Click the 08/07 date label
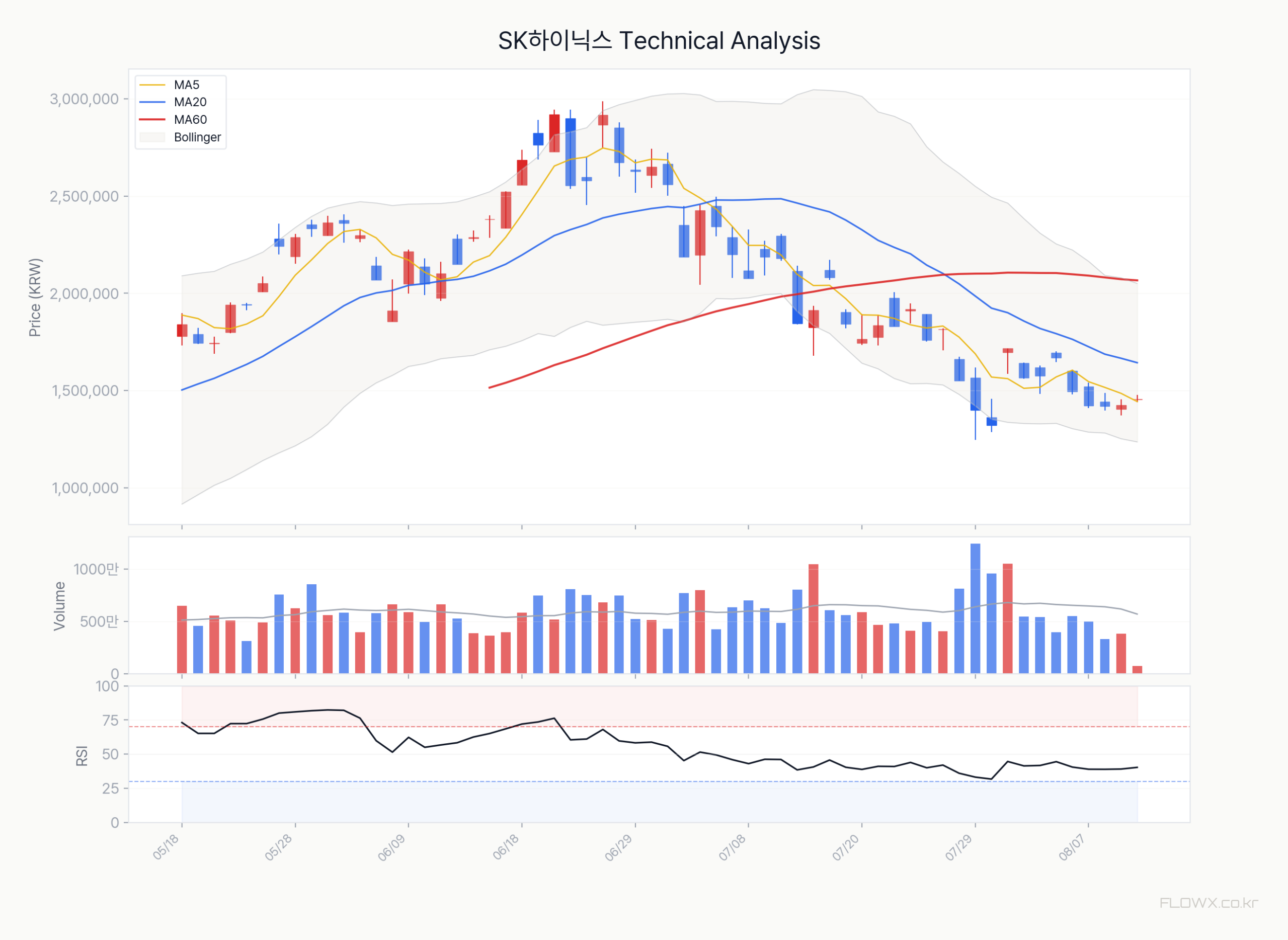The width and height of the screenshot is (1288, 940). [1072, 847]
